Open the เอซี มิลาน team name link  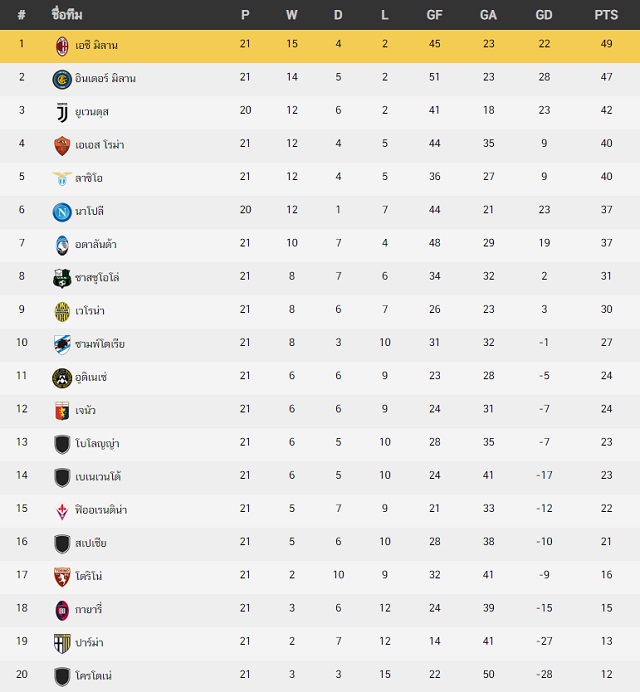(96, 45)
